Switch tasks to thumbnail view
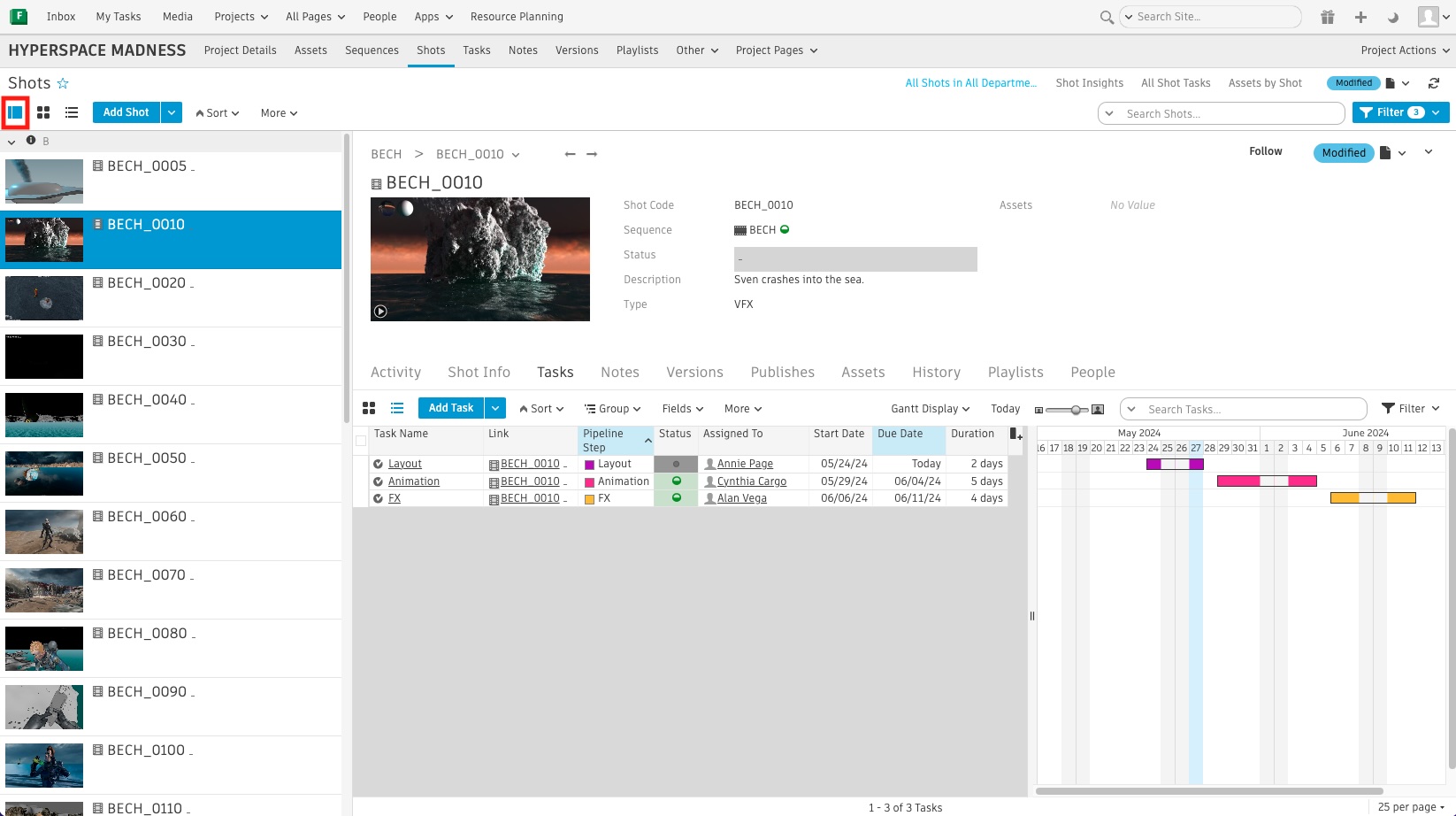This screenshot has width=1456, height=816. (369, 408)
